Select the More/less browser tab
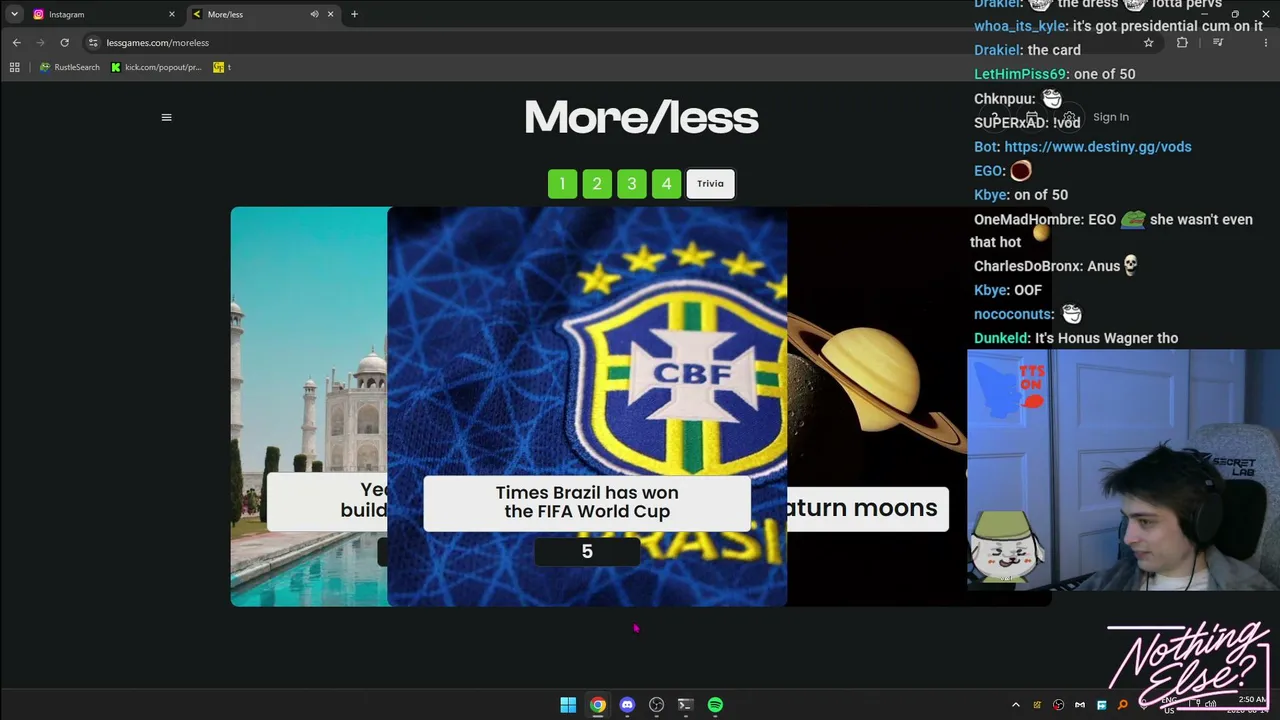1280x720 pixels. (265, 14)
